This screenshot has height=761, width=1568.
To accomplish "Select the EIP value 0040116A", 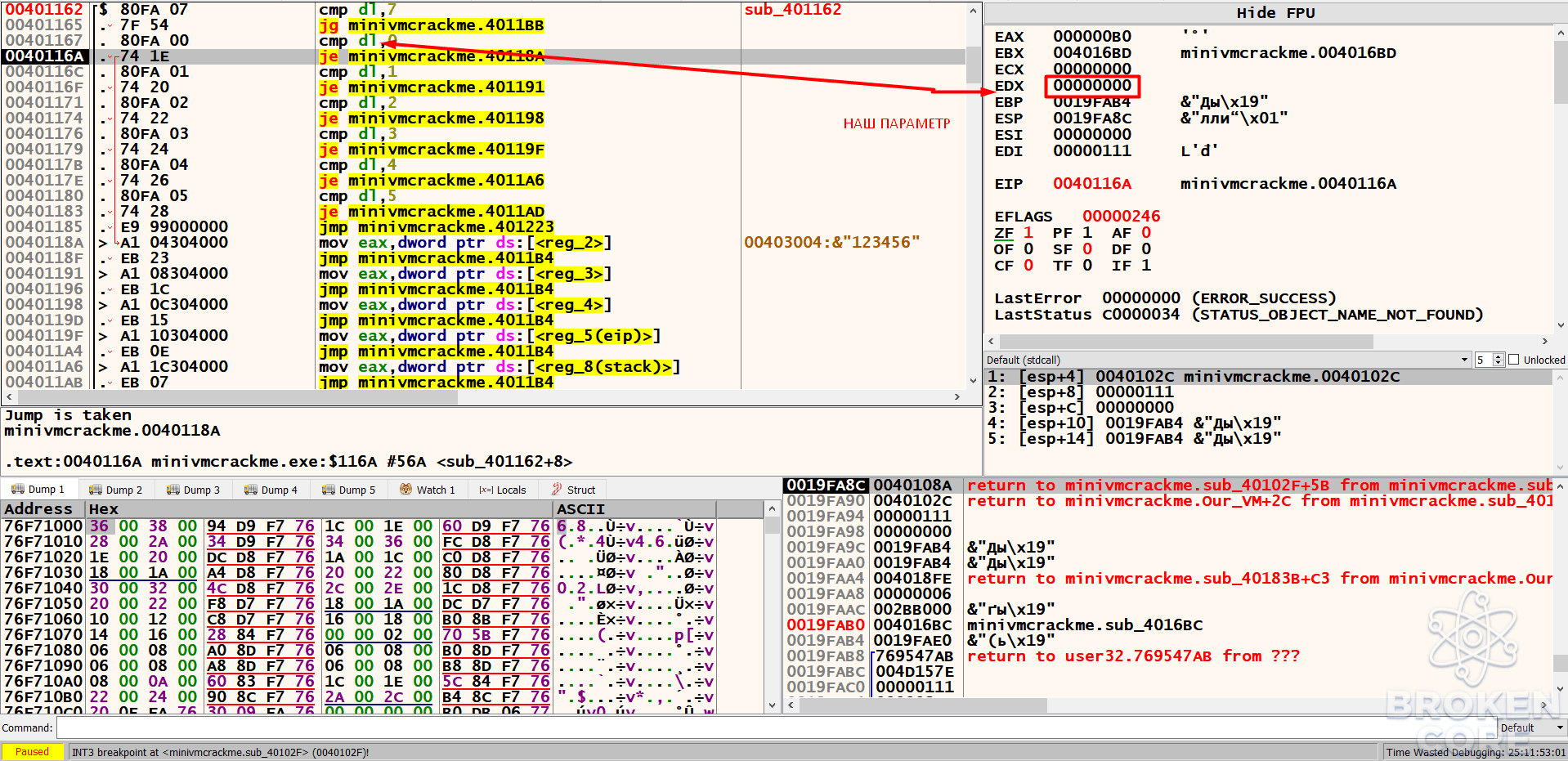I will click(1092, 184).
